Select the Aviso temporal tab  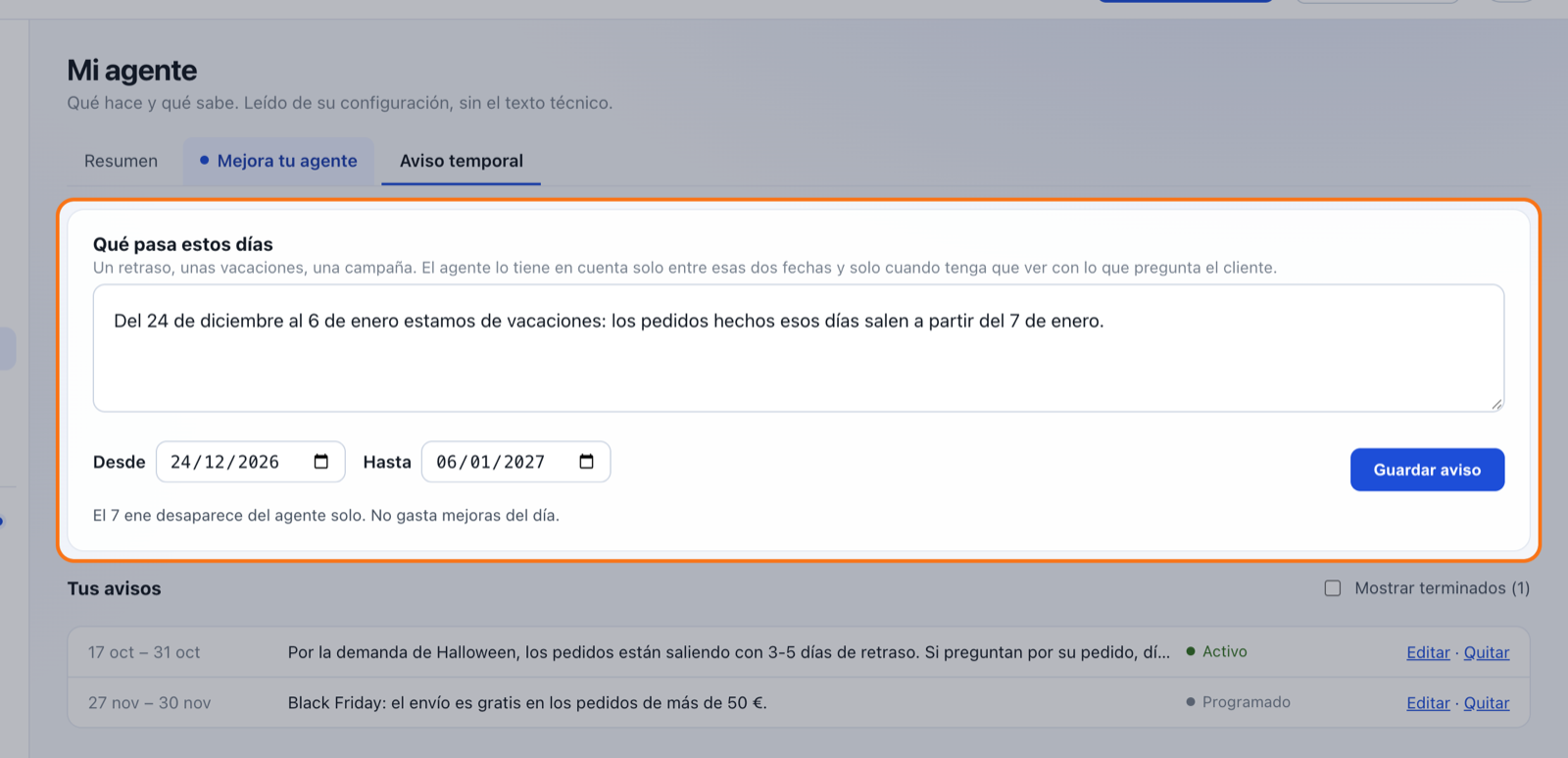[x=462, y=161]
